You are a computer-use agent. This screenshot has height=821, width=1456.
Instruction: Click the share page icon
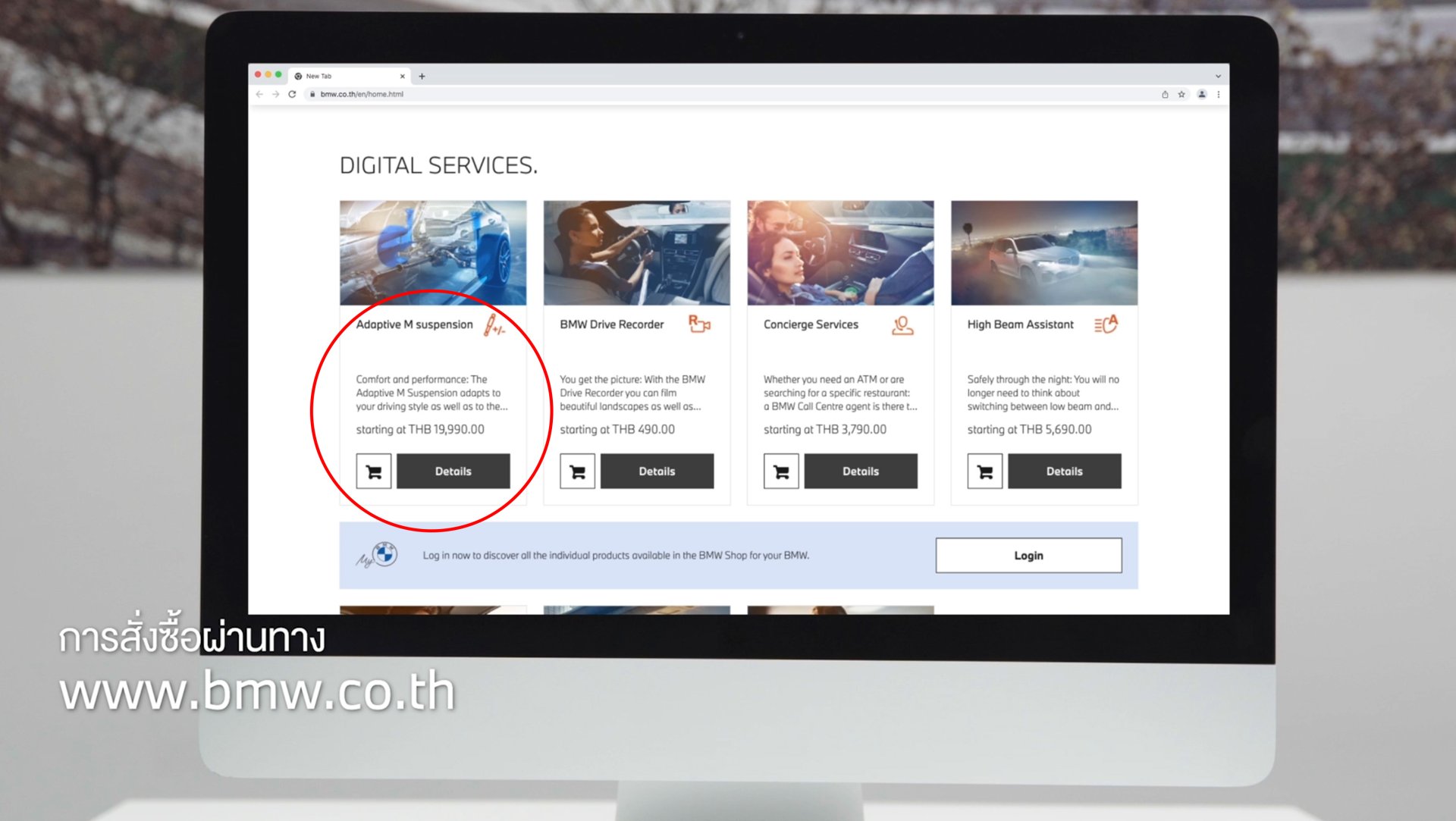point(1165,94)
